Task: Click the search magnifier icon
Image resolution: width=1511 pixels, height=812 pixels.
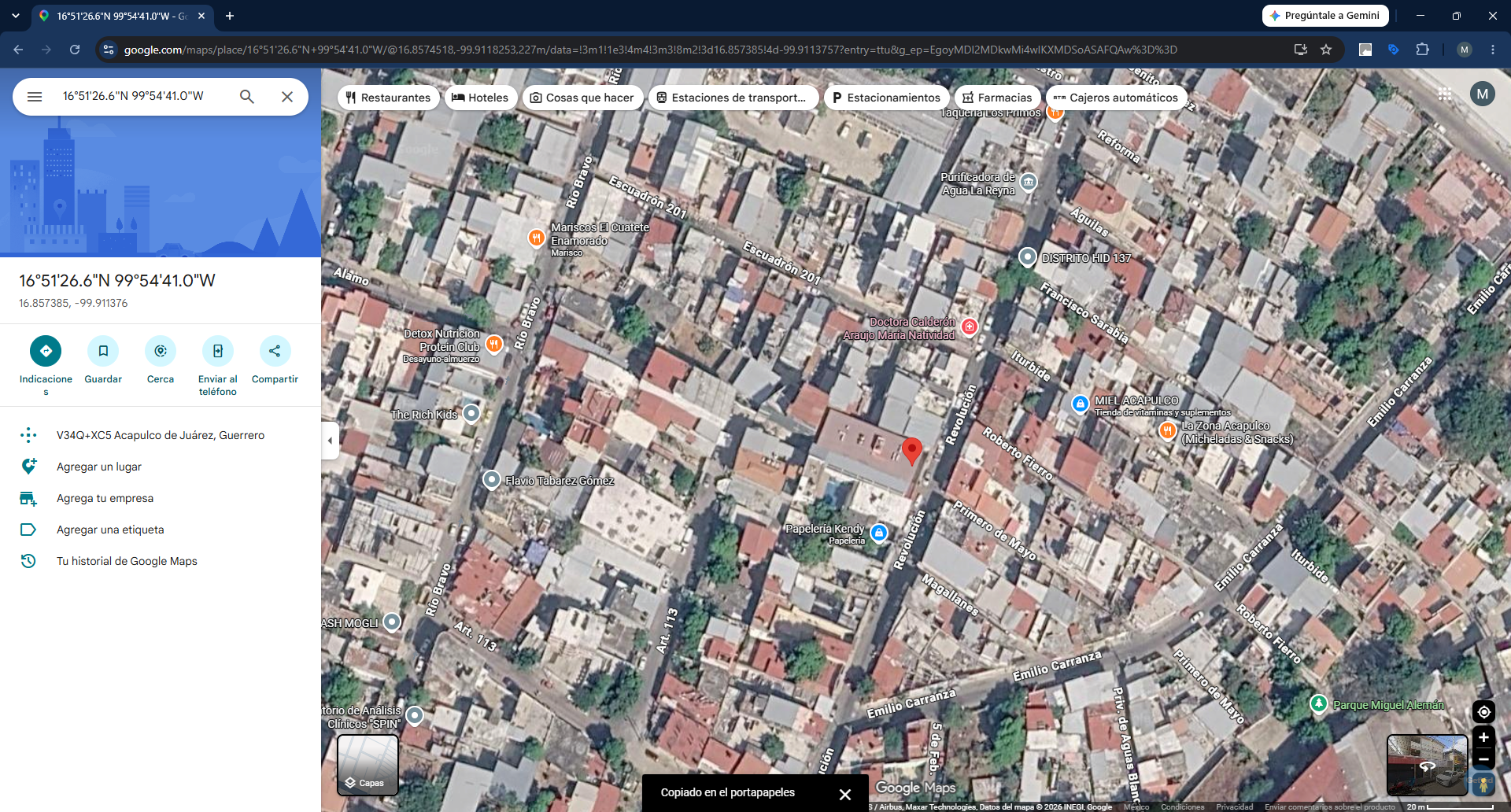Action: 247,97
